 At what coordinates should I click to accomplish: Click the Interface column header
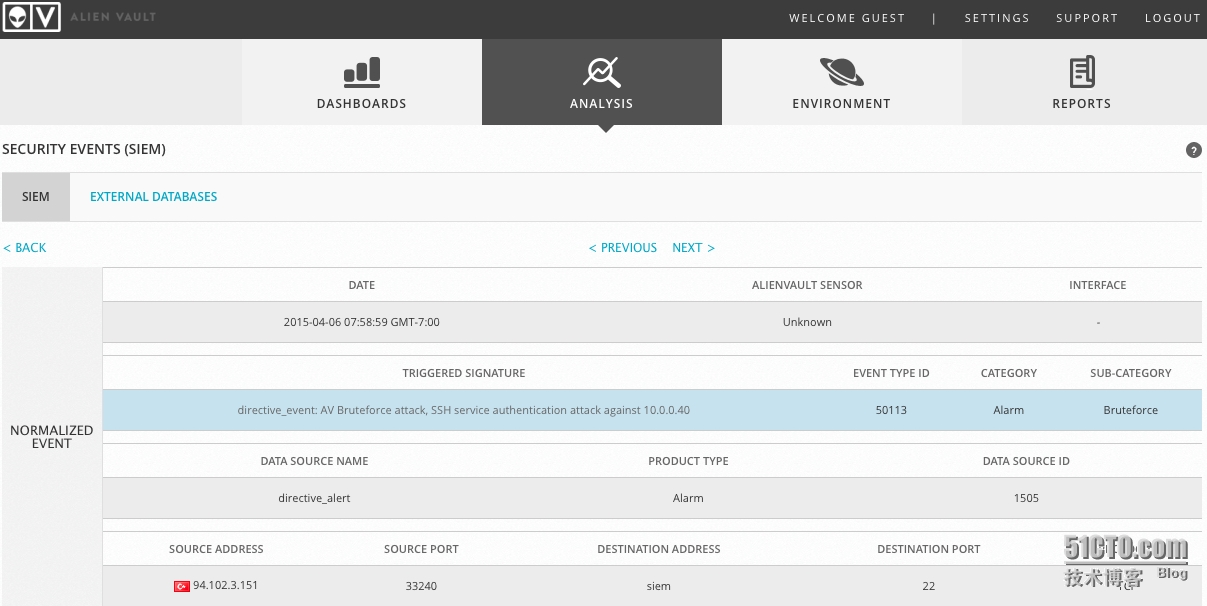point(1097,285)
